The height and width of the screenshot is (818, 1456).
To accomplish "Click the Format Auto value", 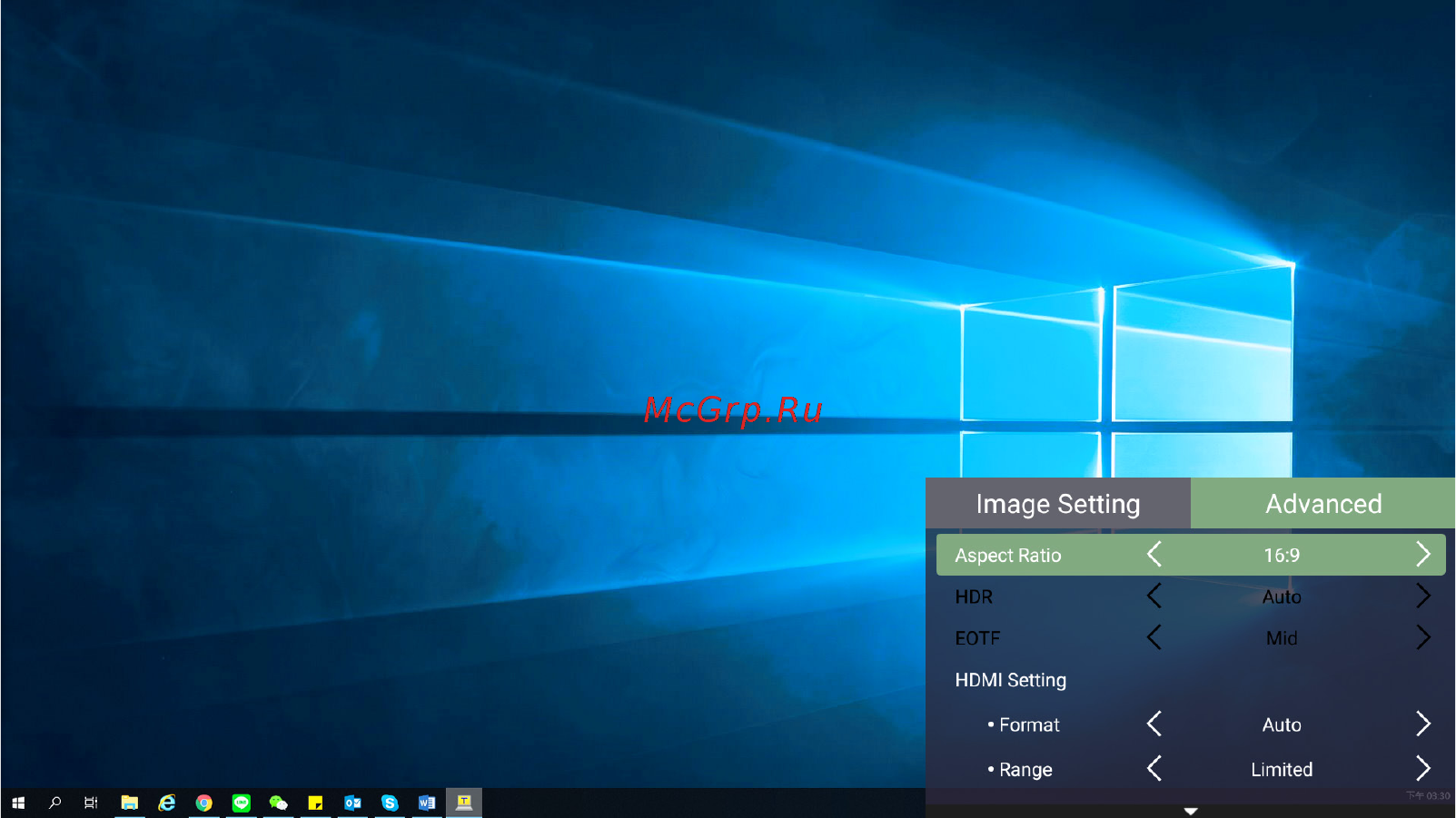I will (1282, 724).
